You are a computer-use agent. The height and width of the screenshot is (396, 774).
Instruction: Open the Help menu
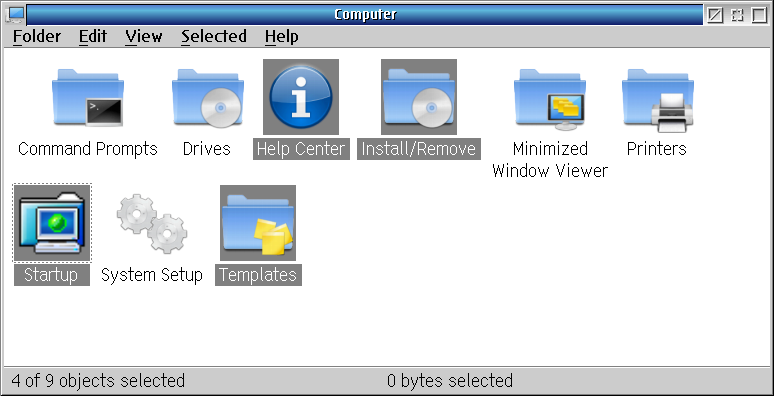(x=281, y=37)
